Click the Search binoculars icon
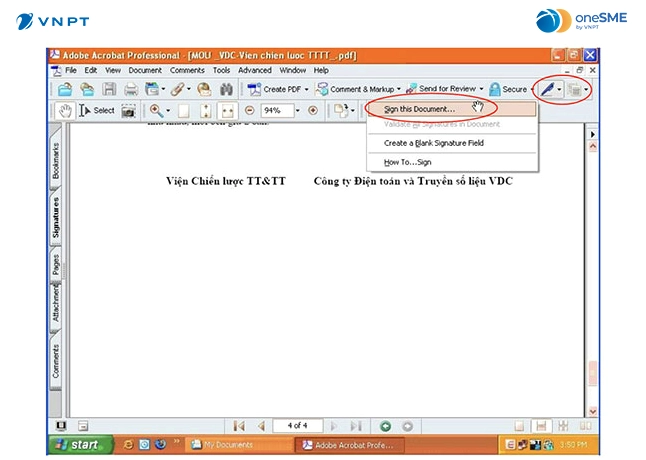Image resolution: width=646 pixels, height=460 pixels. pos(226,89)
